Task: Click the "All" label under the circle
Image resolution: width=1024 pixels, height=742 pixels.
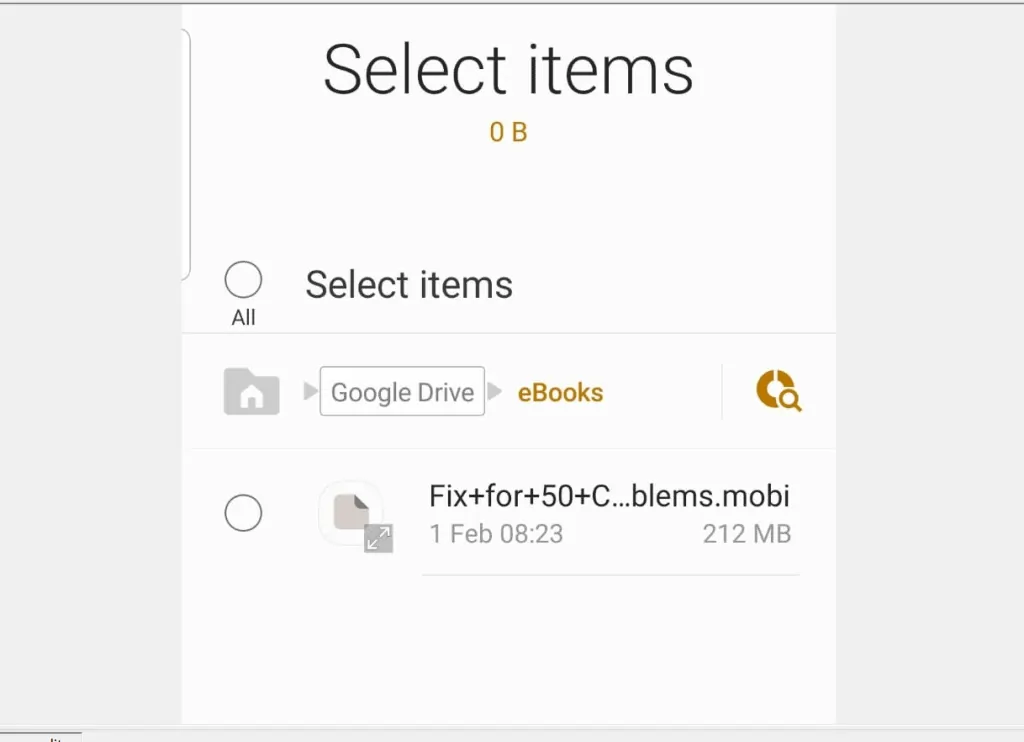Action: [x=243, y=318]
